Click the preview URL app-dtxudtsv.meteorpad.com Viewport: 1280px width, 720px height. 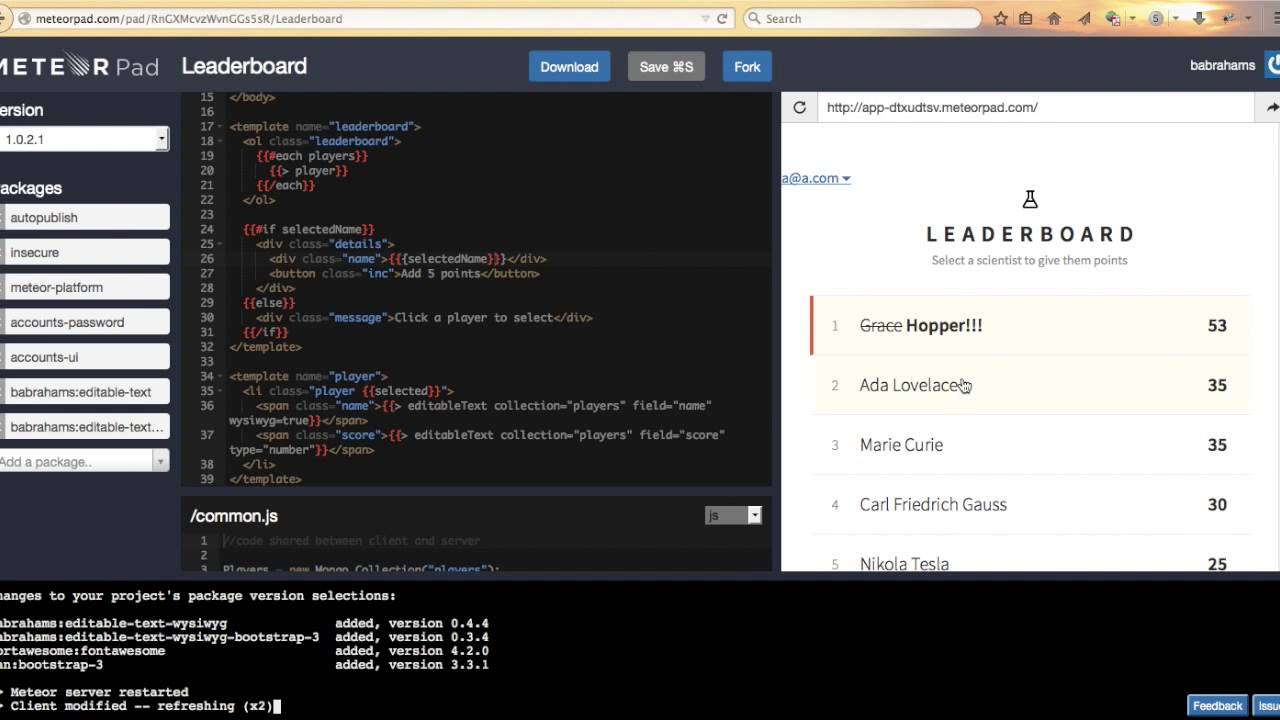[932, 107]
